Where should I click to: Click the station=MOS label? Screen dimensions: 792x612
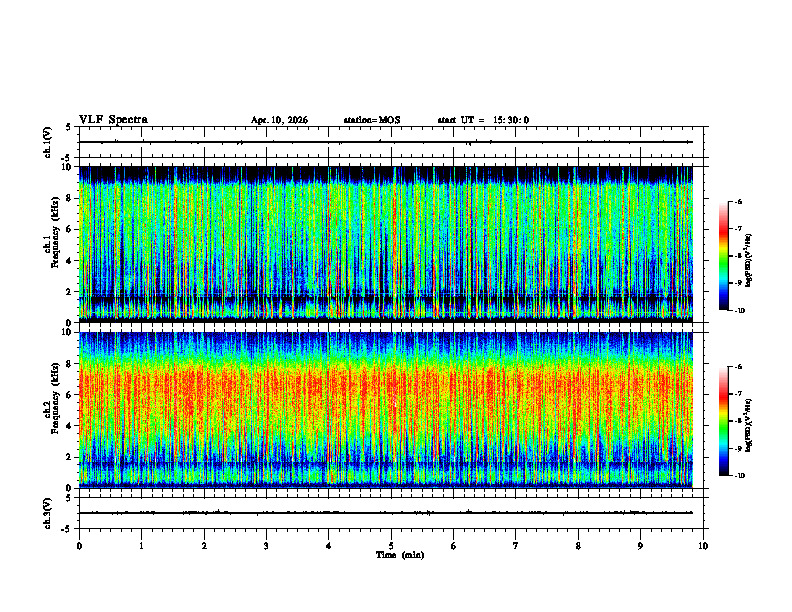(x=372, y=120)
